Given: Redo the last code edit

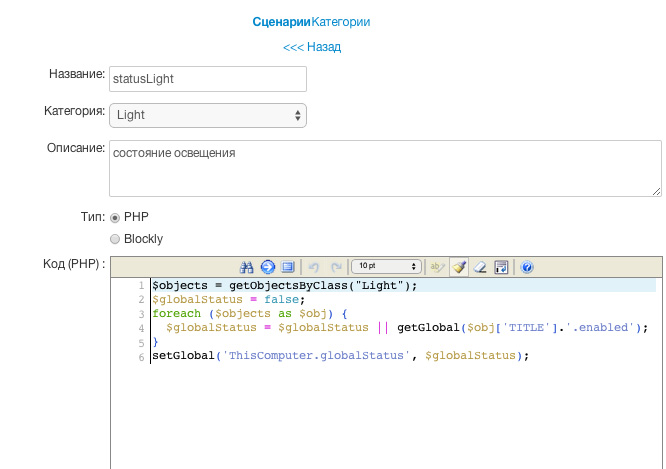Looking at the screenshot, I should tap(336, 267).
